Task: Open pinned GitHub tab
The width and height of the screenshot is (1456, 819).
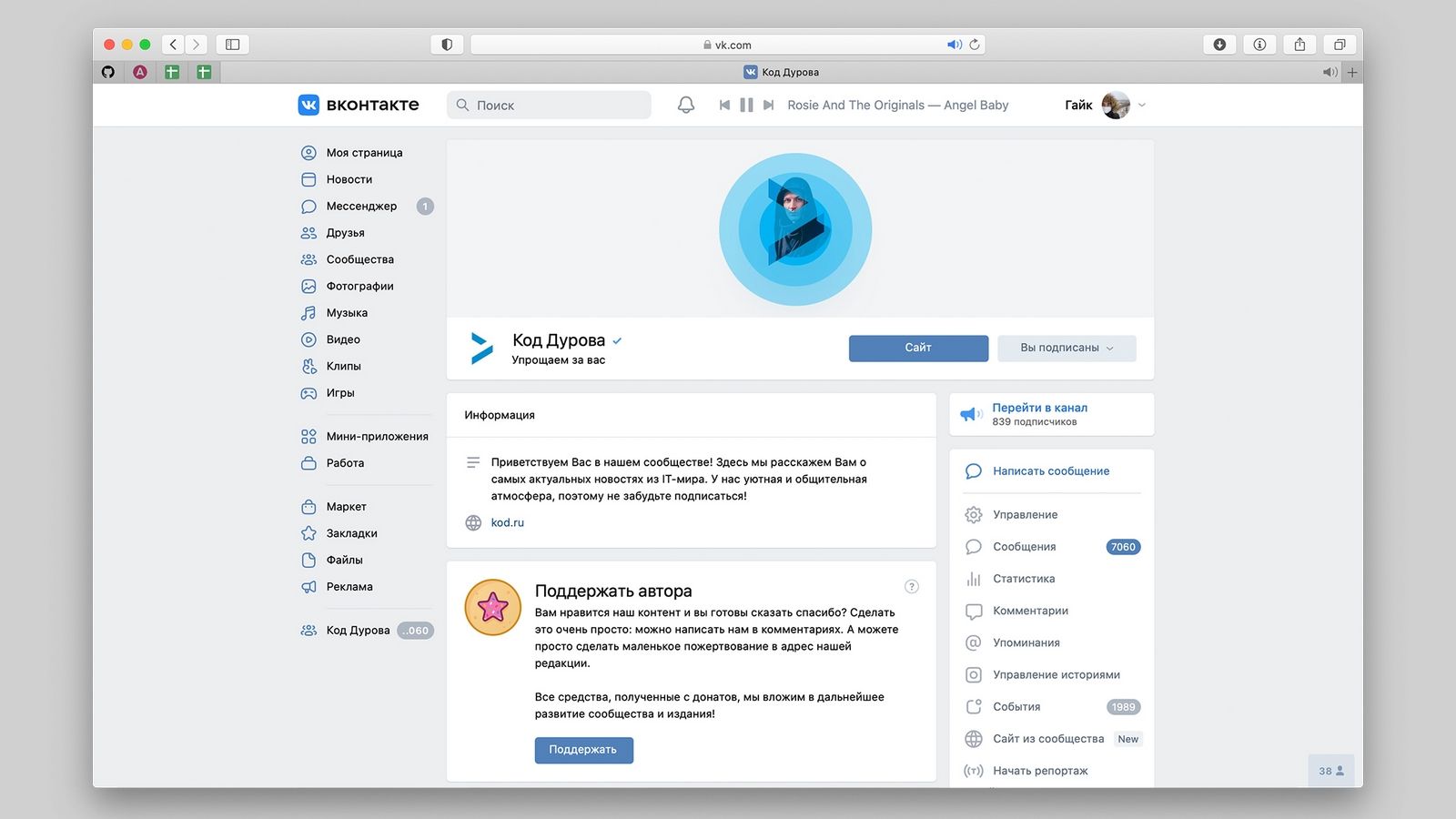Action: coord(108,72)
